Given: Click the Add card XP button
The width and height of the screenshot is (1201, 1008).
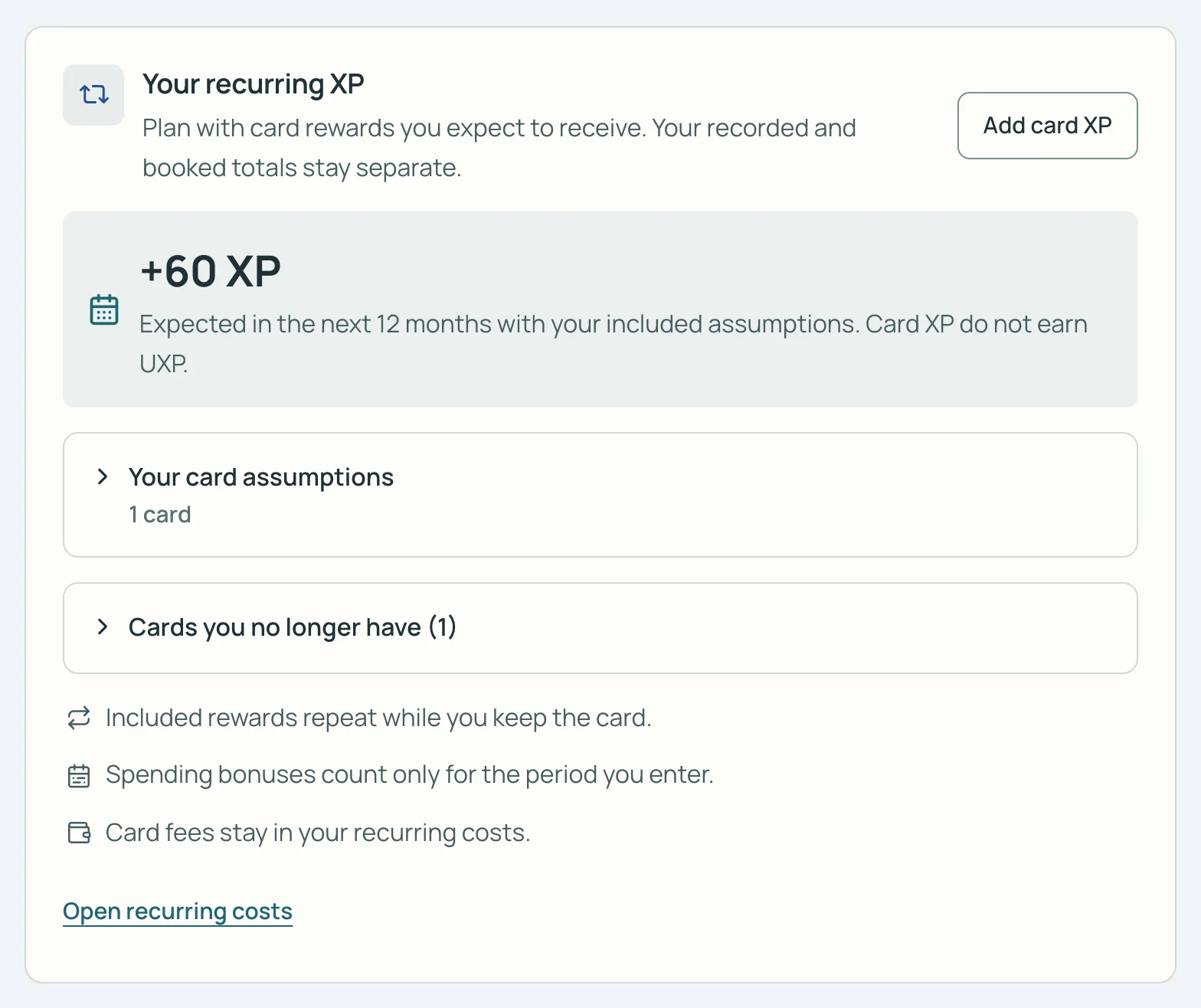Looking at the screenshot, I should [1047, 126].
